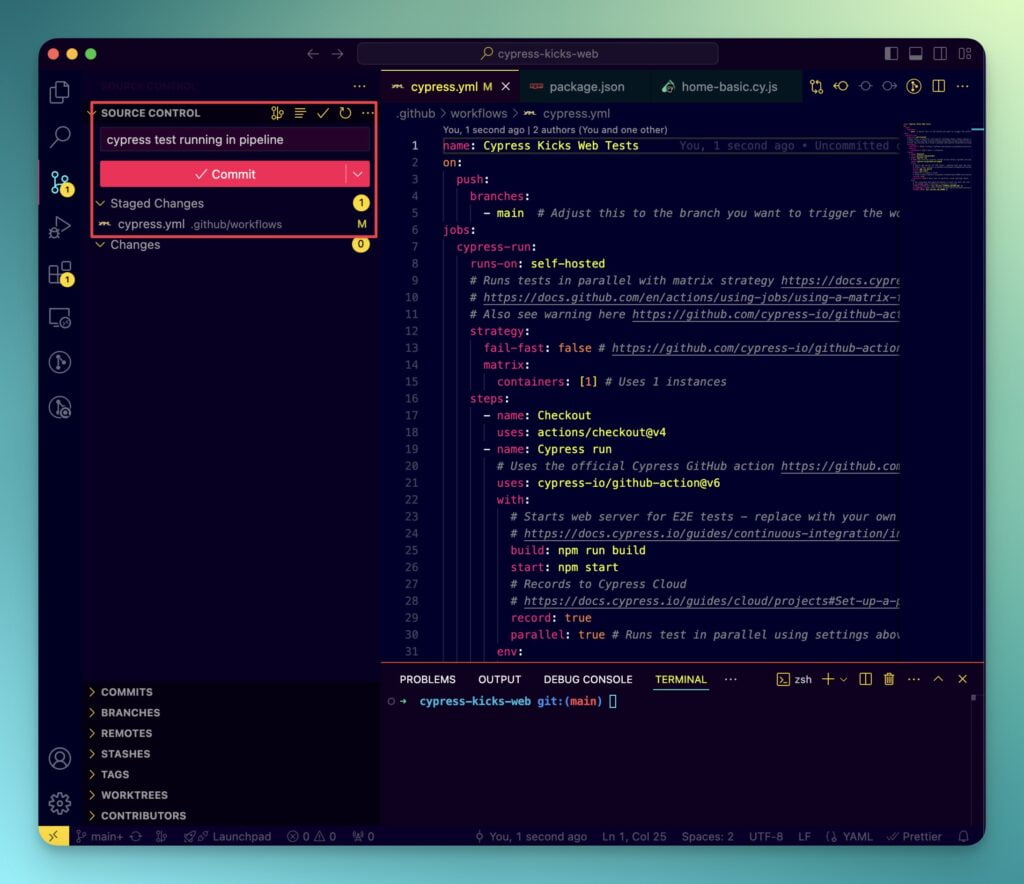The height and width of the screenshot is (884, 1024).
Task: Select the staged cypress.yml file row
Action: [x=232, y=224]
